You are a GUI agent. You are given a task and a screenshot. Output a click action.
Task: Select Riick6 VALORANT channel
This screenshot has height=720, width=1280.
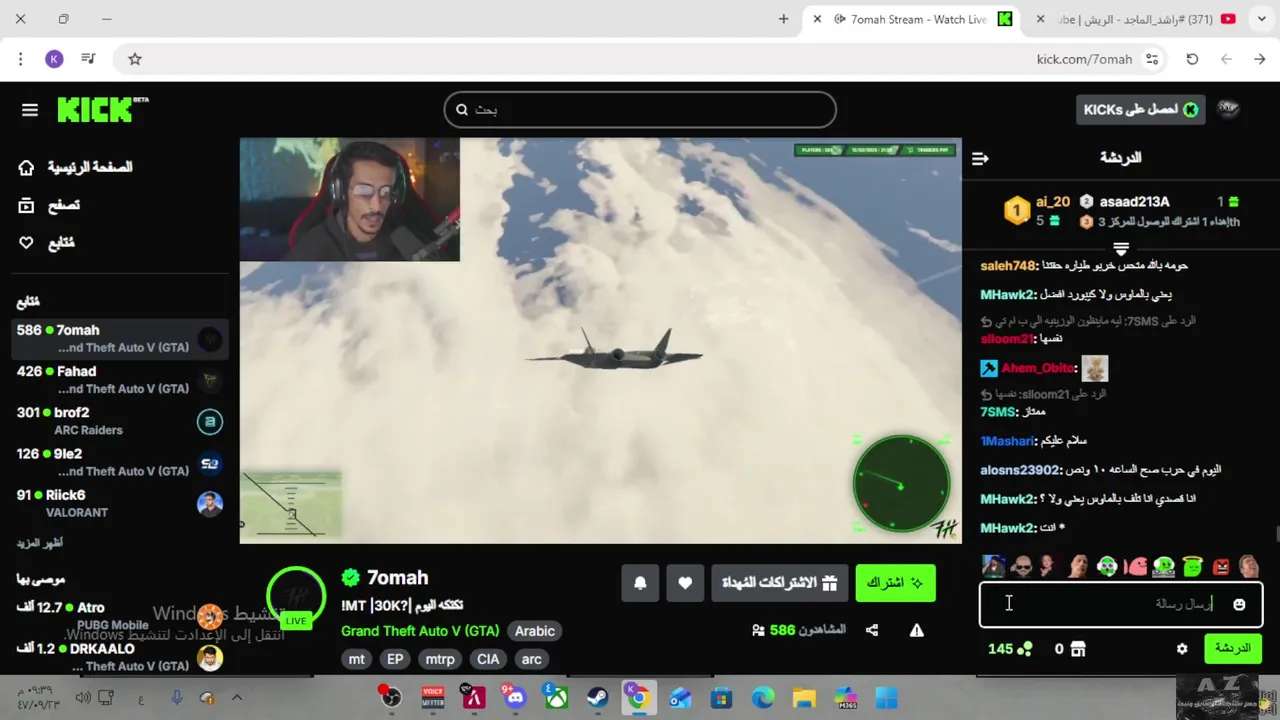119,503
